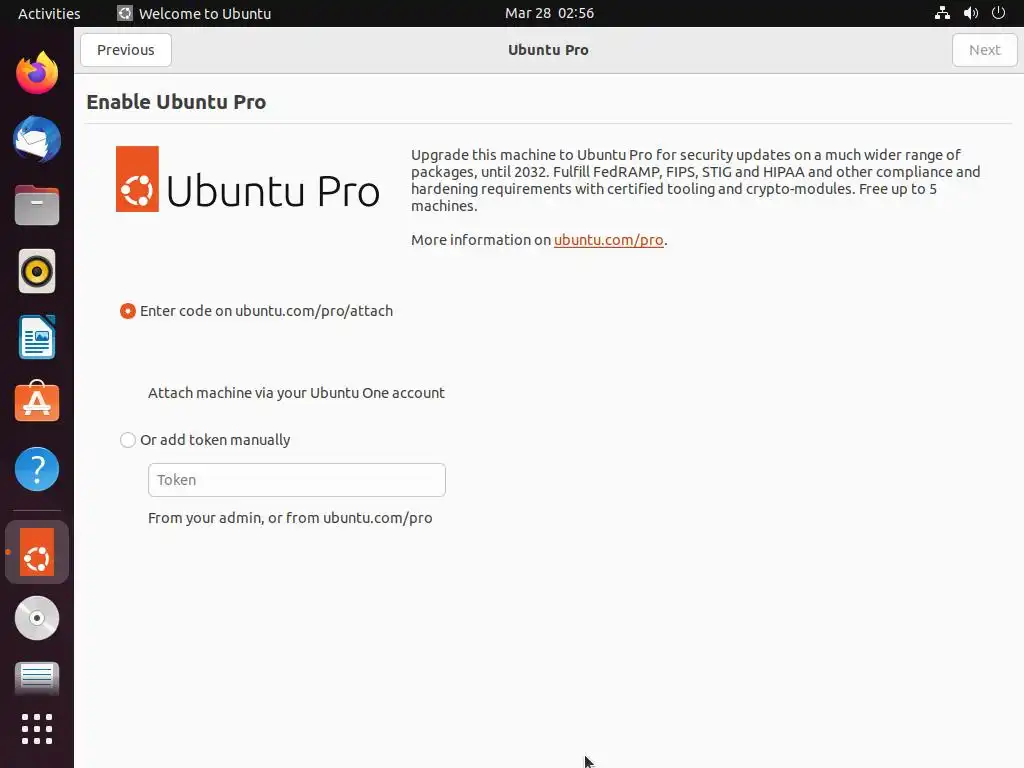Launch Rhythmbox music player
The width and height of the screenshot is (1024, 768).
37,271
